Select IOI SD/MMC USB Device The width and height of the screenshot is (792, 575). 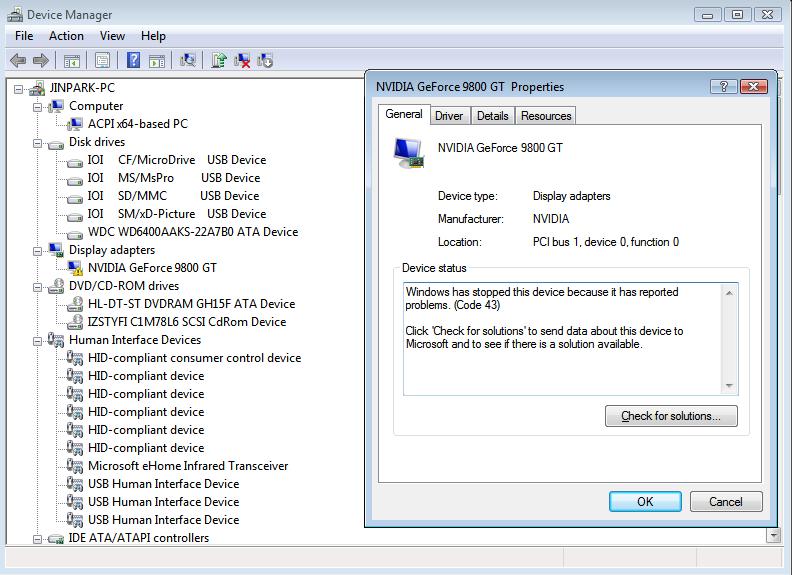click(x=173, y=196)
